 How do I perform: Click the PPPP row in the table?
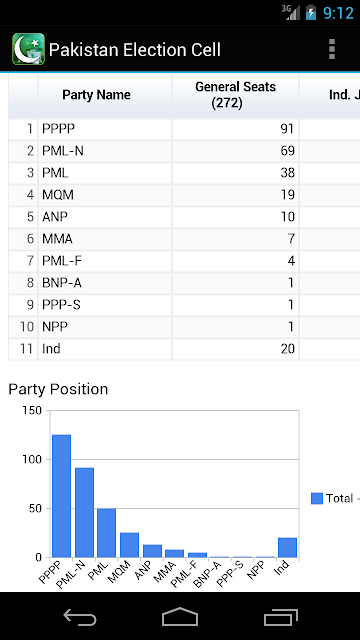click(x=184, y=129)
